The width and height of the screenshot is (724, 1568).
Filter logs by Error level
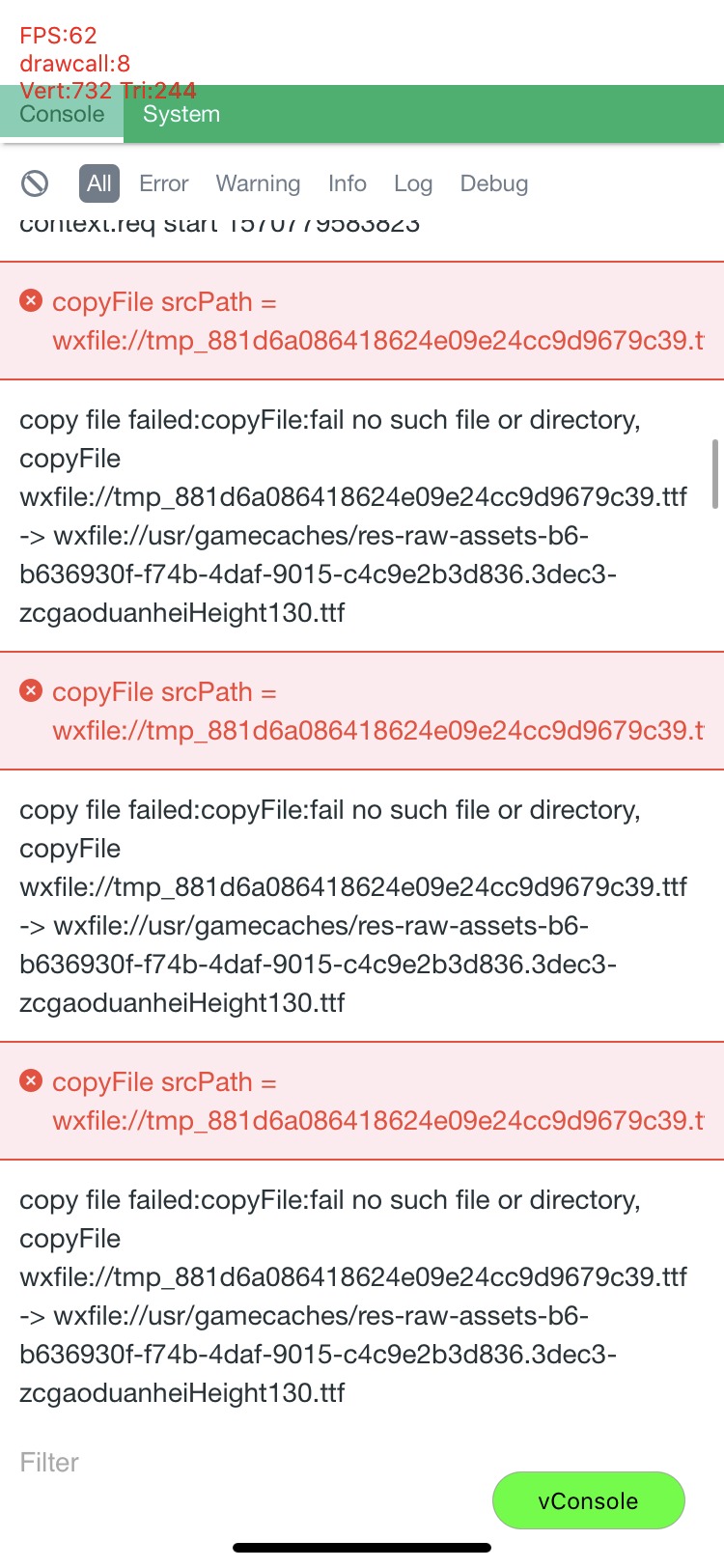coord(163,183)
